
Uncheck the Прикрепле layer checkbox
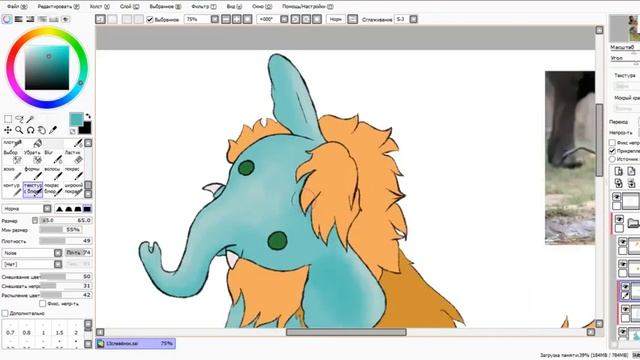(x=612, y=151)
